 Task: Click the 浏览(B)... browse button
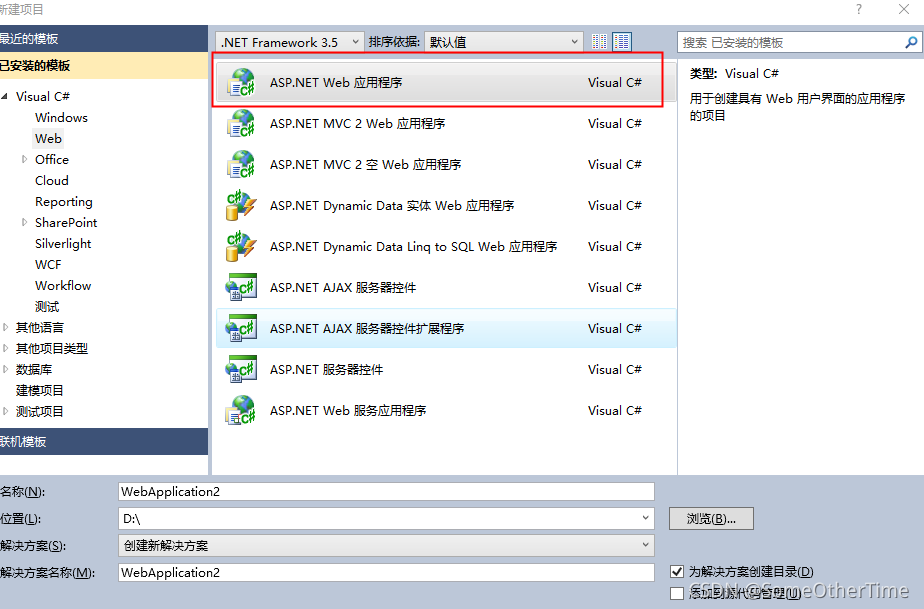pyautogui.click(x=711, y=519)
